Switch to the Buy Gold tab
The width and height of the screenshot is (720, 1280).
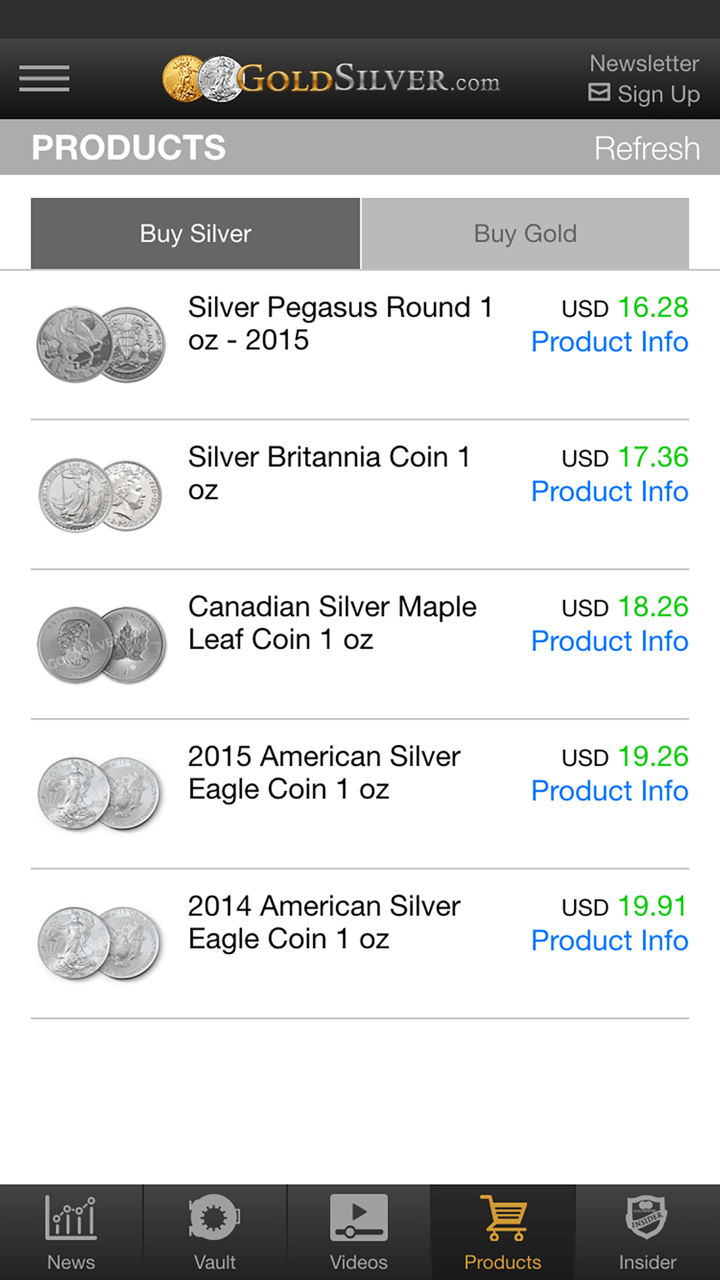[x=525, y=234]
